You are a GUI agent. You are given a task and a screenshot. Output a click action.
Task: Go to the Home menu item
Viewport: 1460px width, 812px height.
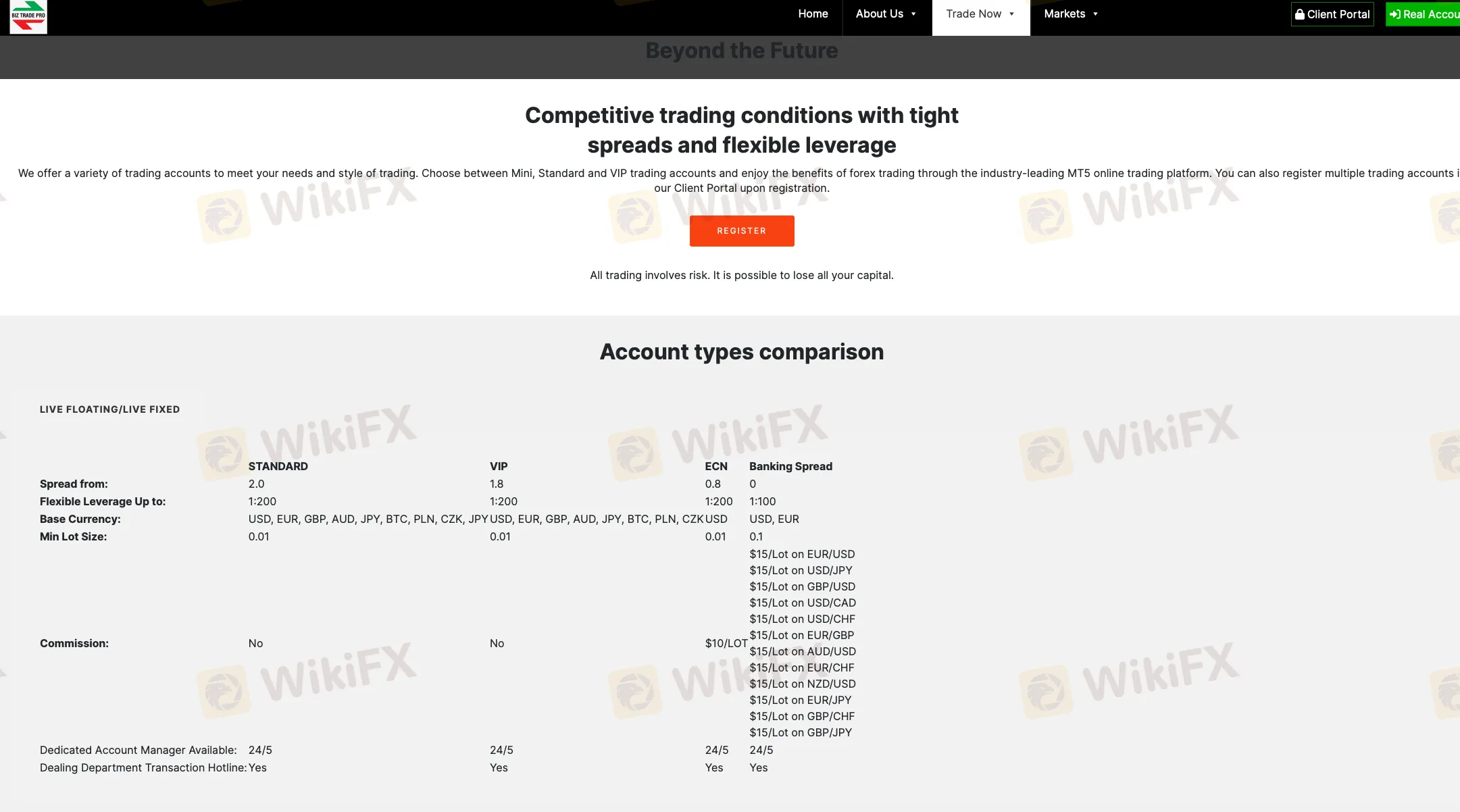813,14
